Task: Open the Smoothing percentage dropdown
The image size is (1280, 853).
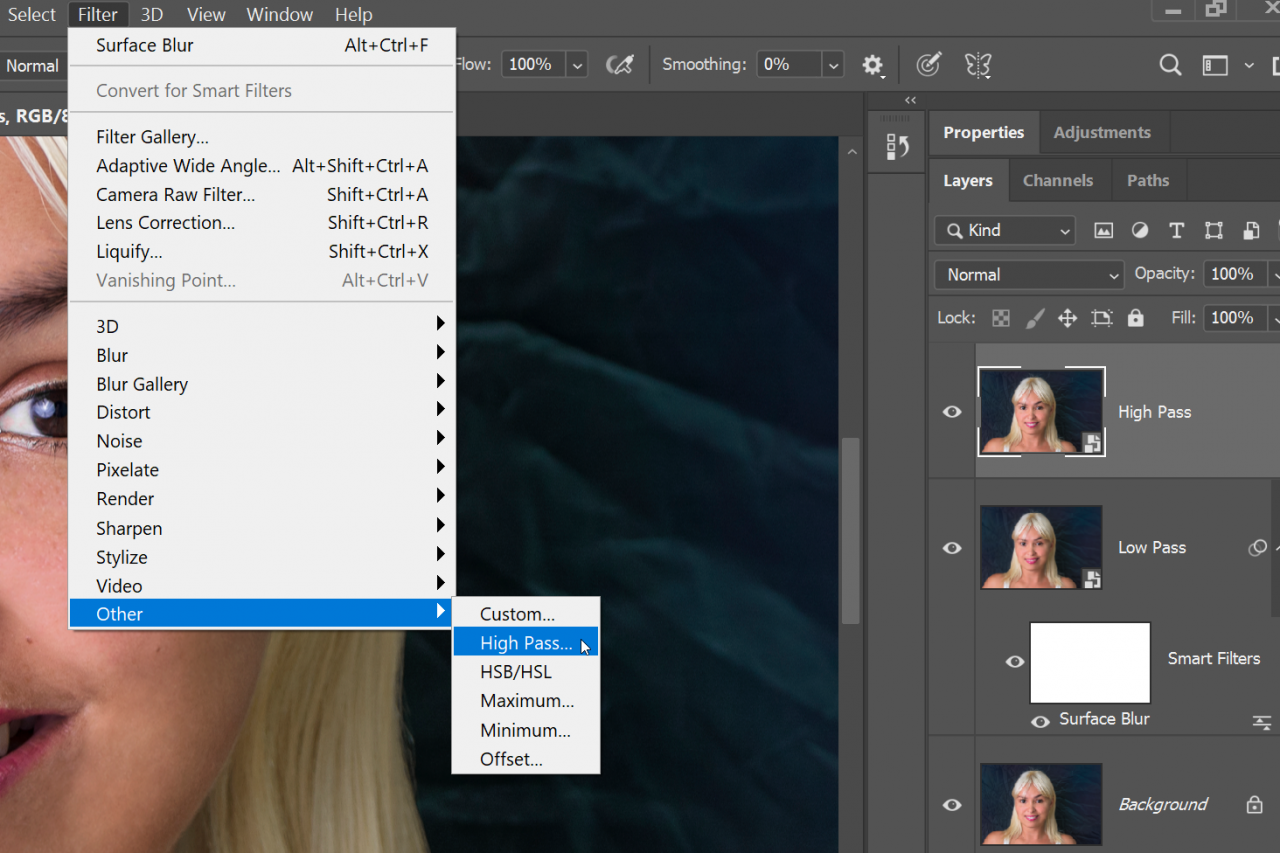Action: pos(833,65)
